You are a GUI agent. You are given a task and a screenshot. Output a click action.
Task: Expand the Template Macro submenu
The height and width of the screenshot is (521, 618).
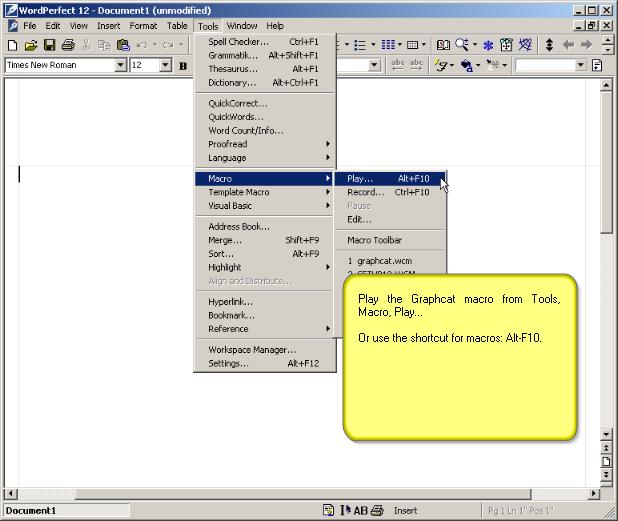point(264,192)
